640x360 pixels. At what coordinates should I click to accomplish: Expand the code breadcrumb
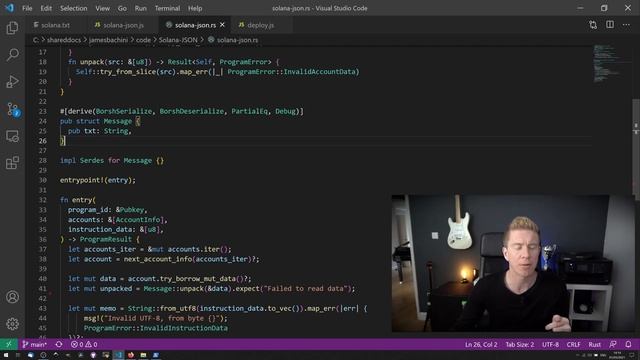[x=143, y=40]
